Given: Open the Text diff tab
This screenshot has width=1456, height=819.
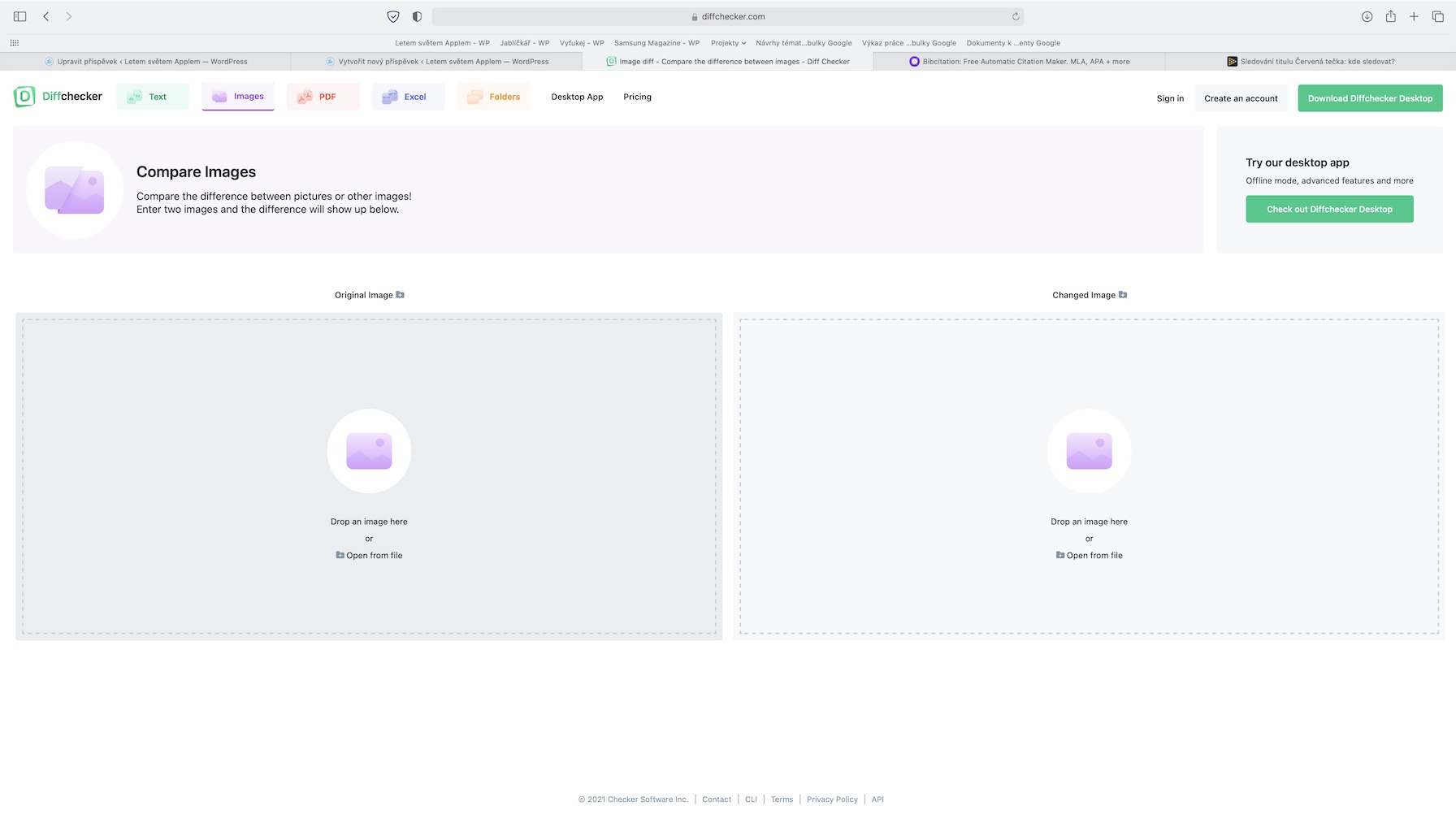Looking at the screenshot, I should [153, 97].
